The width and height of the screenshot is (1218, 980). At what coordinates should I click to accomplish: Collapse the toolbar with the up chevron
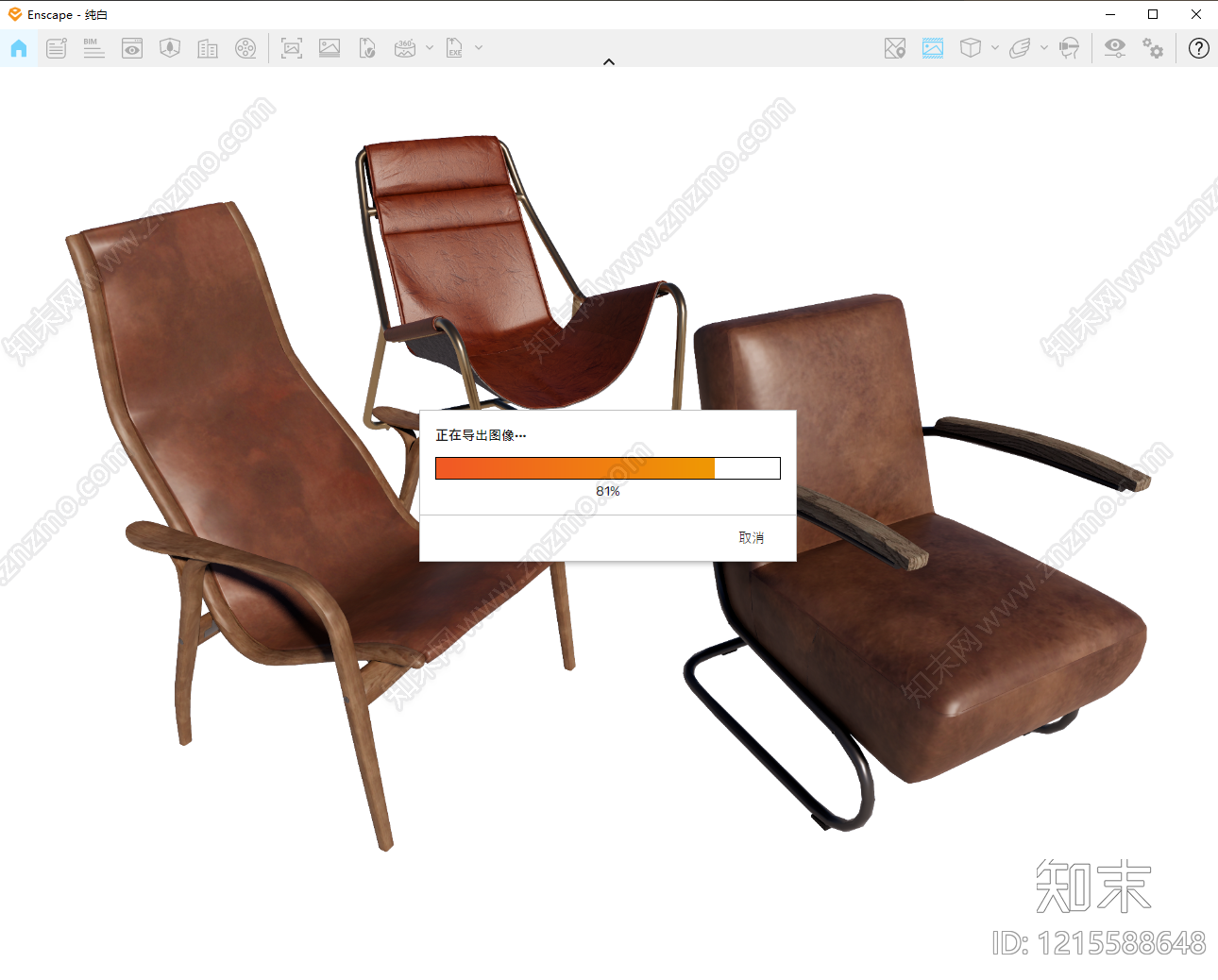(609, 62)
